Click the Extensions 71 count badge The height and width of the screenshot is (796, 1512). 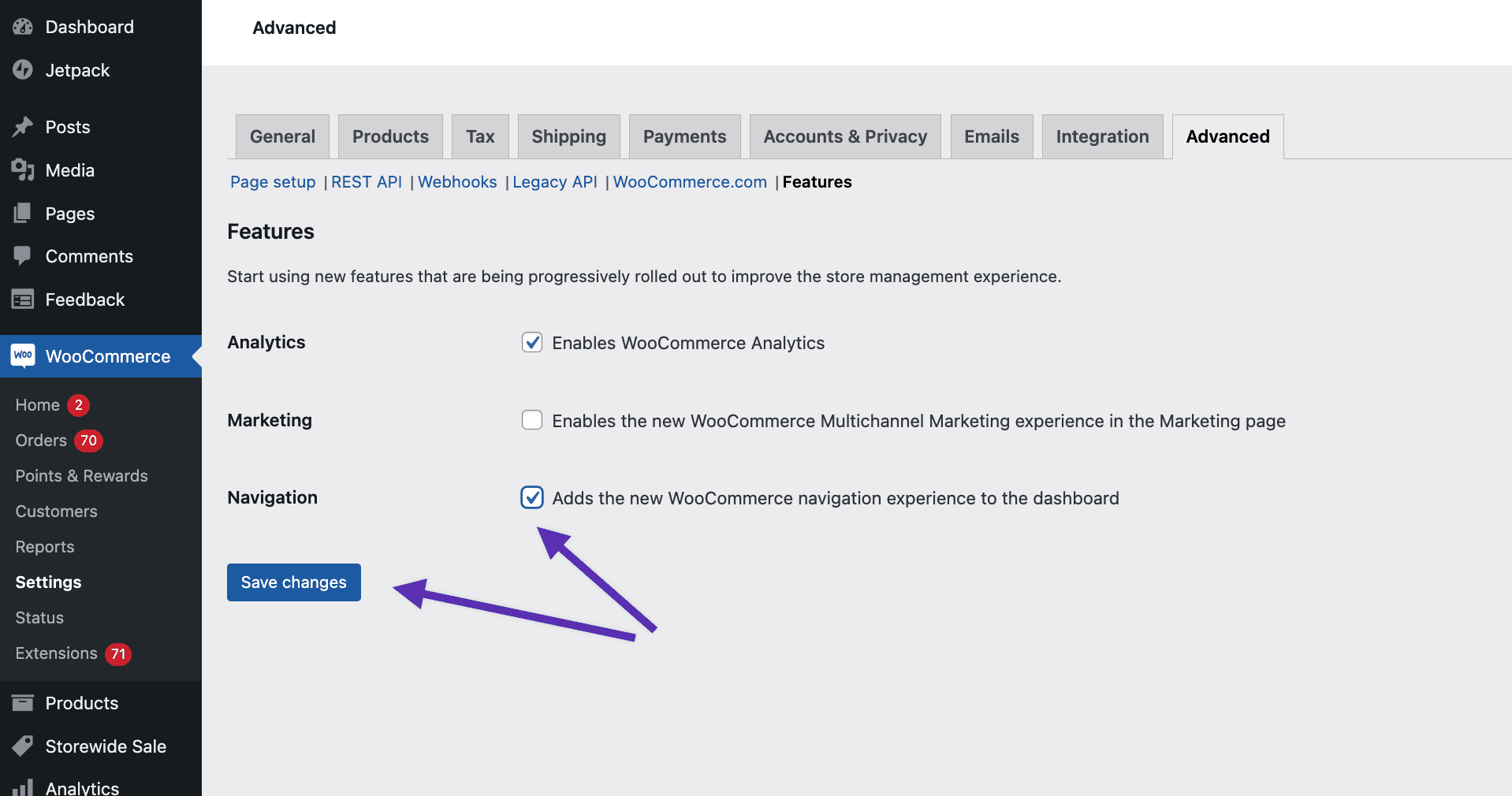click(117, 653)
